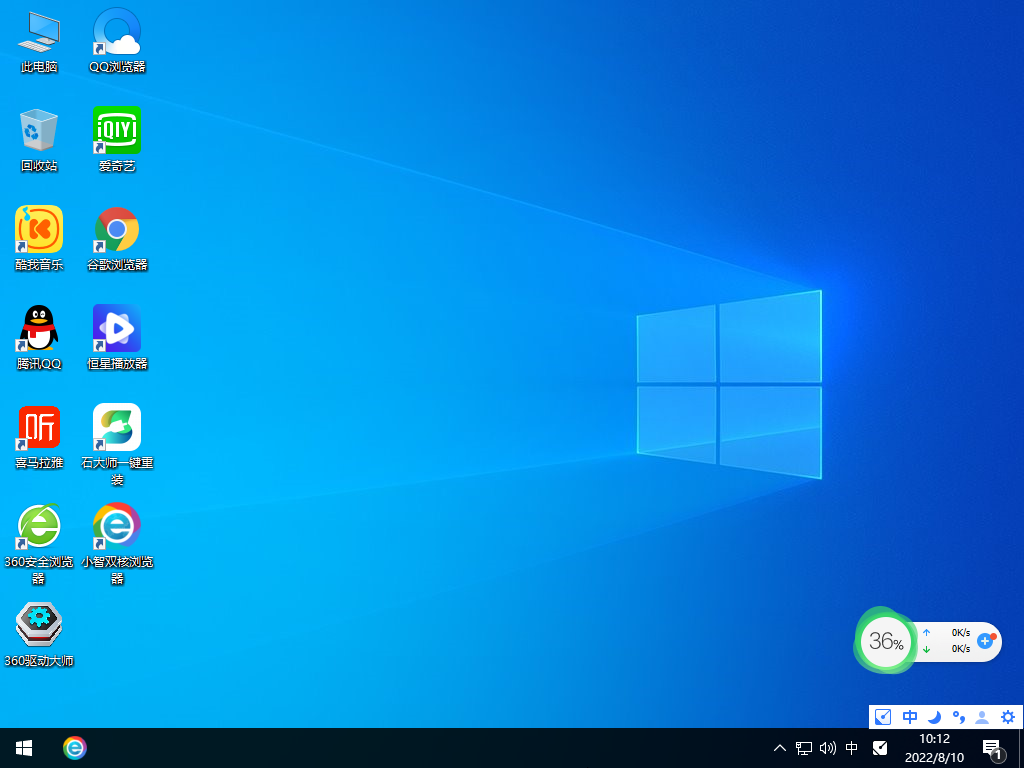
Task: Open IME settings via the gear icon
Action: pos(1008,717)
